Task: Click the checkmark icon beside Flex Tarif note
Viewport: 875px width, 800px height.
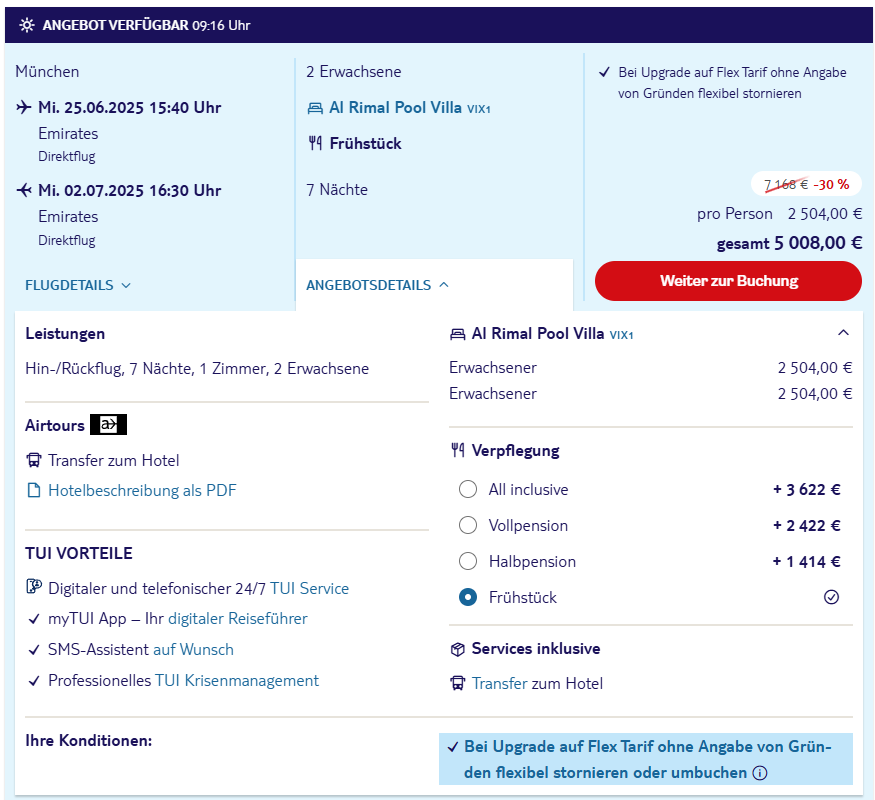Action: pyautogui.click(x=604, y=73)
